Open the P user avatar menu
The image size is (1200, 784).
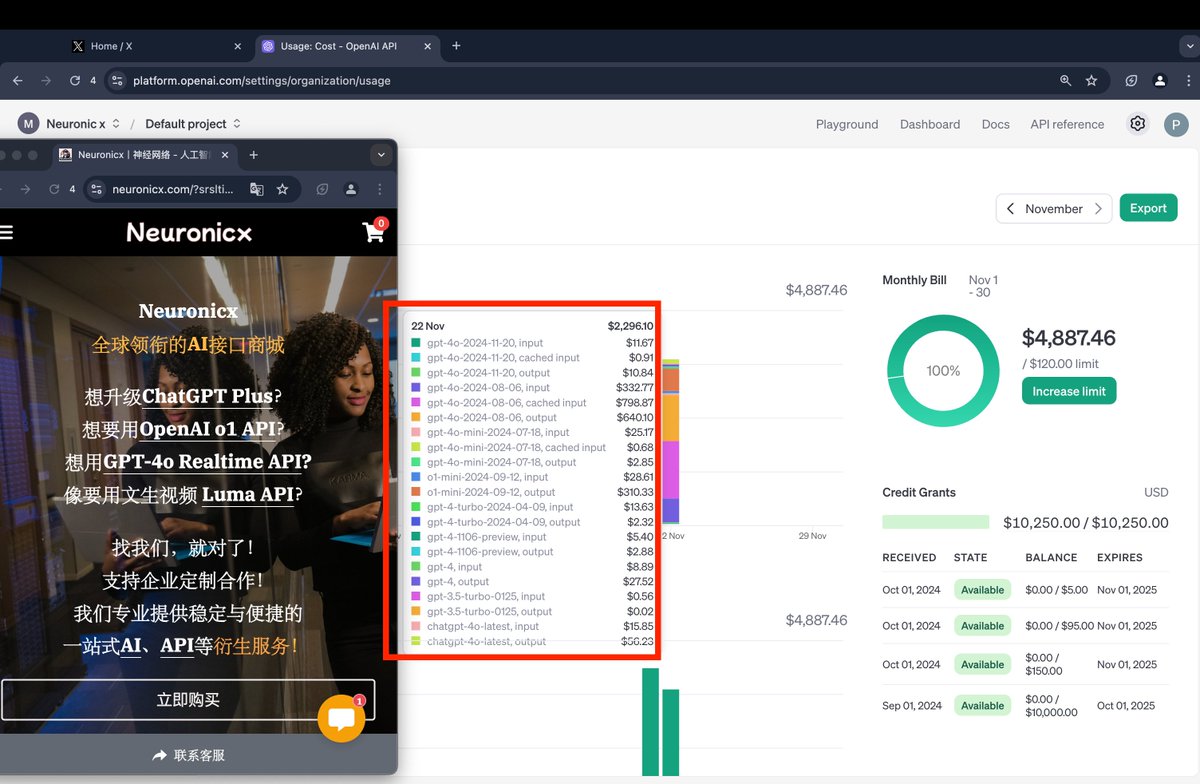(1176, 124)
